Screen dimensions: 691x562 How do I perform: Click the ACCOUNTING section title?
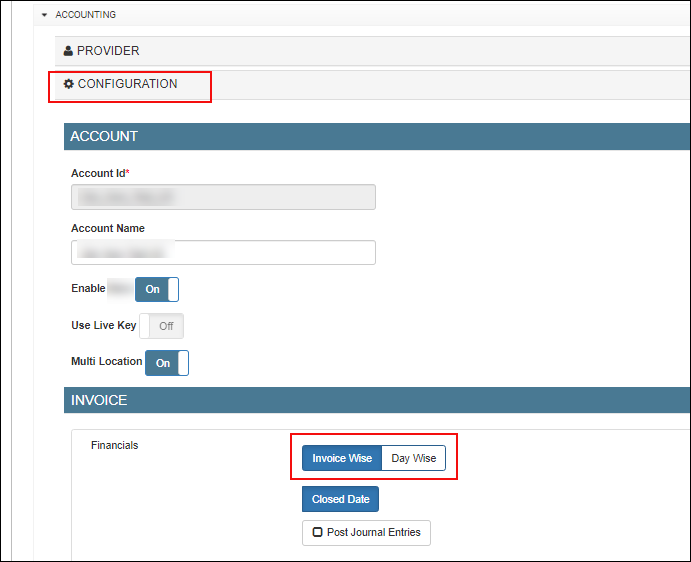(85, 15)
